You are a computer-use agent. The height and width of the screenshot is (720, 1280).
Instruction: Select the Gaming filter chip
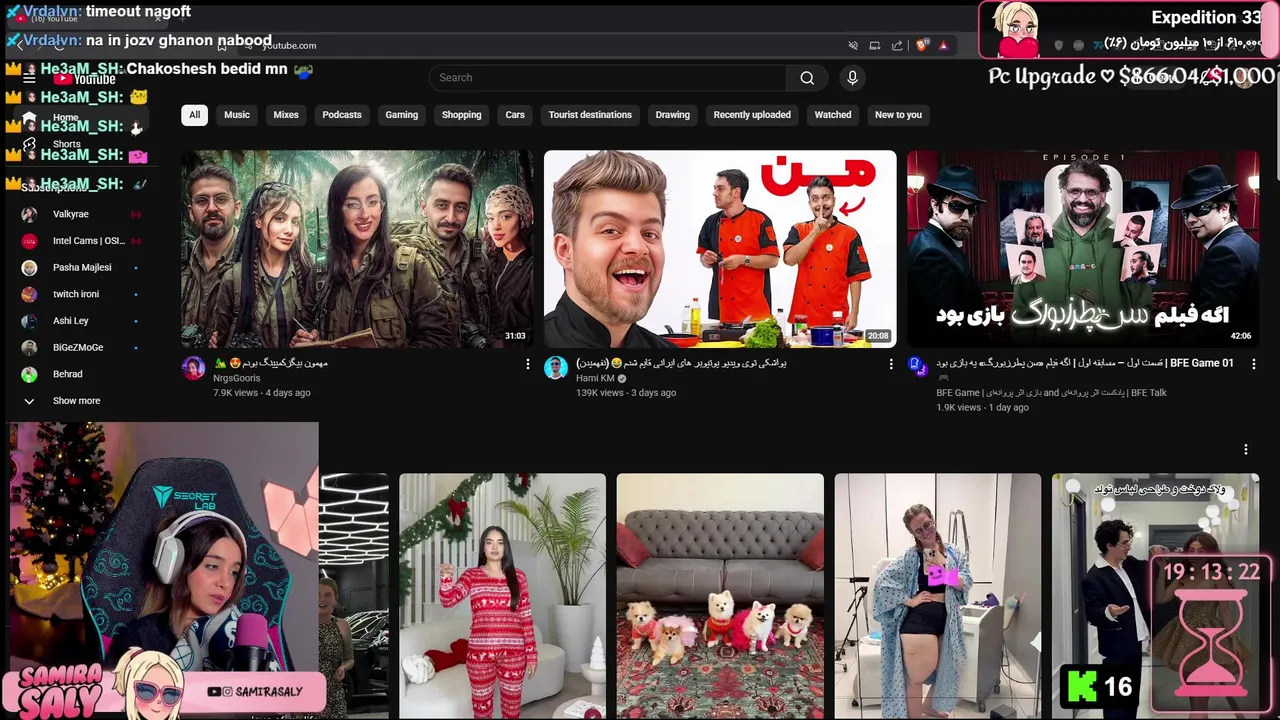(x=402, y=115)
